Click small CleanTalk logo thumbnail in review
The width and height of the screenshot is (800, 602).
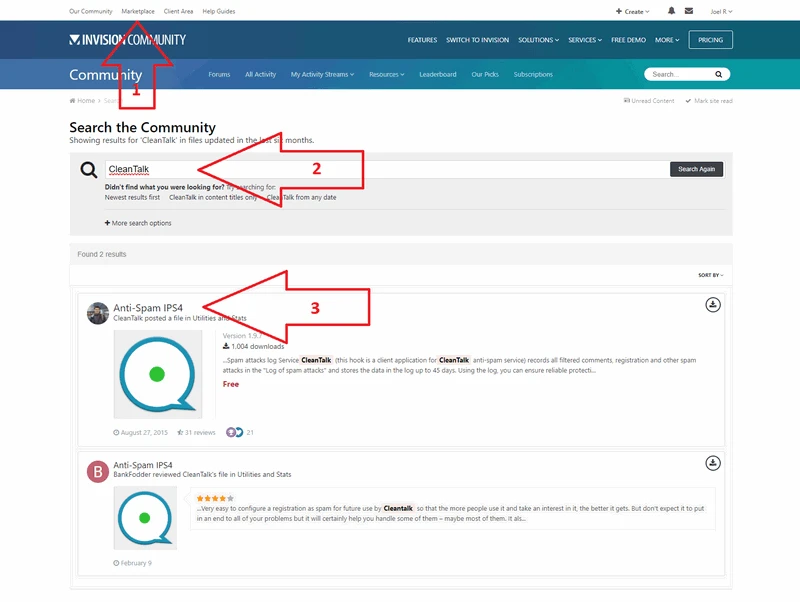145,518
